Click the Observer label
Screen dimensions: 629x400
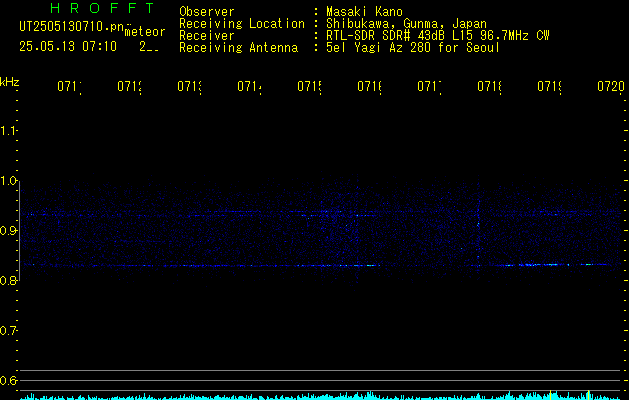[207, 11]
